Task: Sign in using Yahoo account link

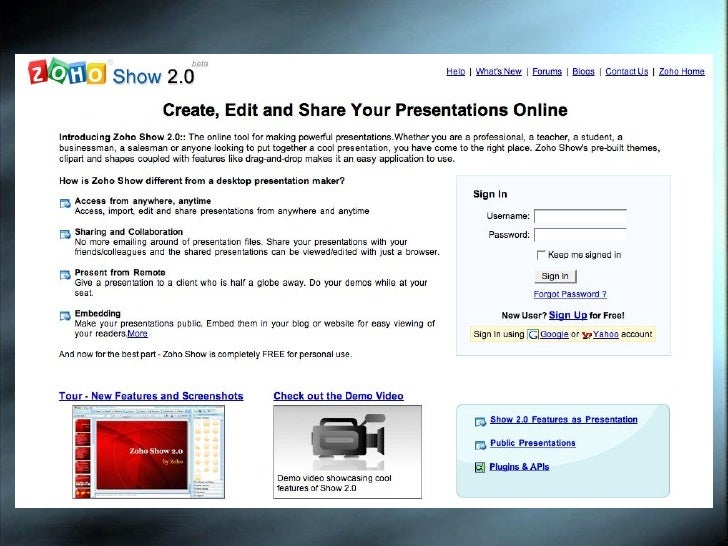Action: click(x=605, y=334)
